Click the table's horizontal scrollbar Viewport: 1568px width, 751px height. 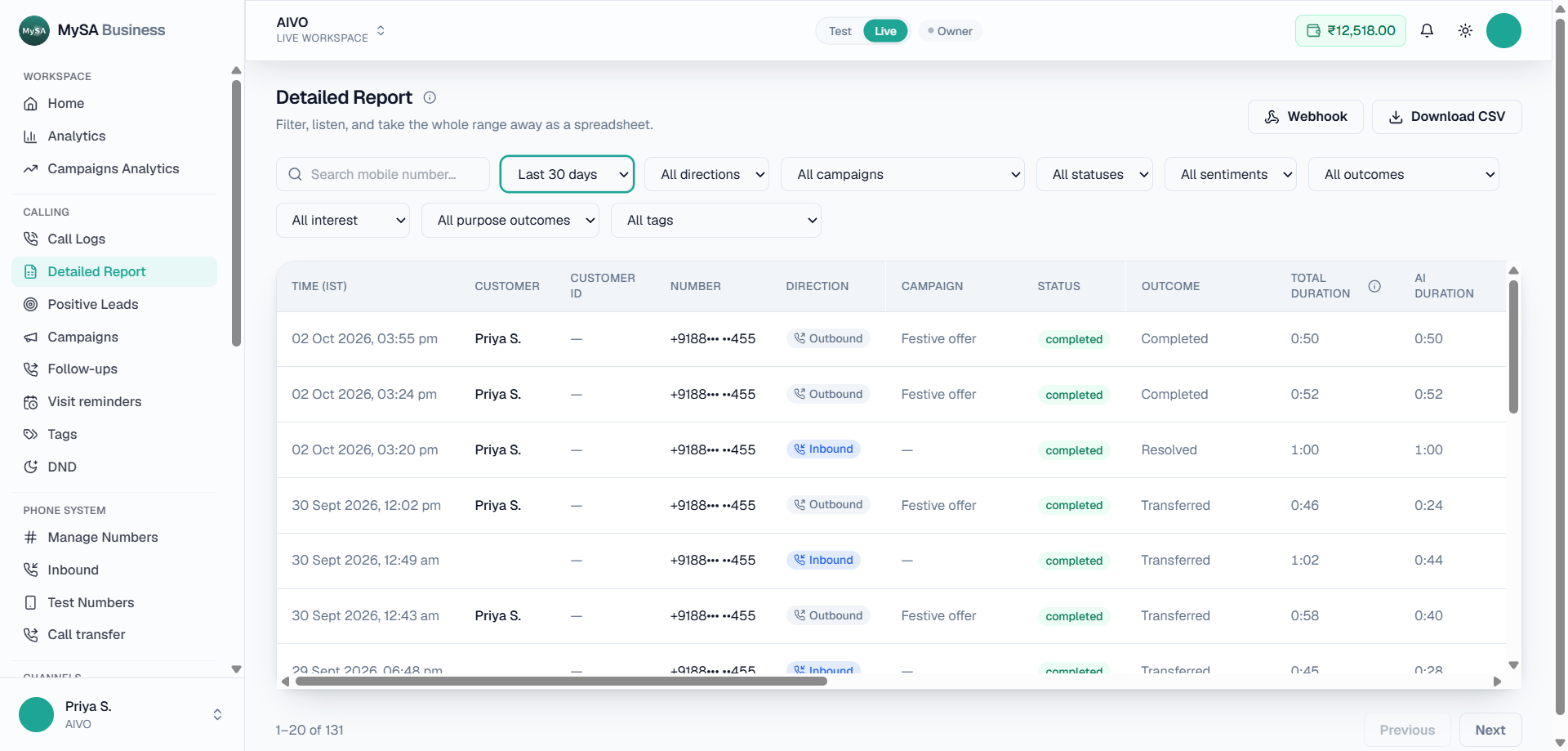tap(561, 681)
